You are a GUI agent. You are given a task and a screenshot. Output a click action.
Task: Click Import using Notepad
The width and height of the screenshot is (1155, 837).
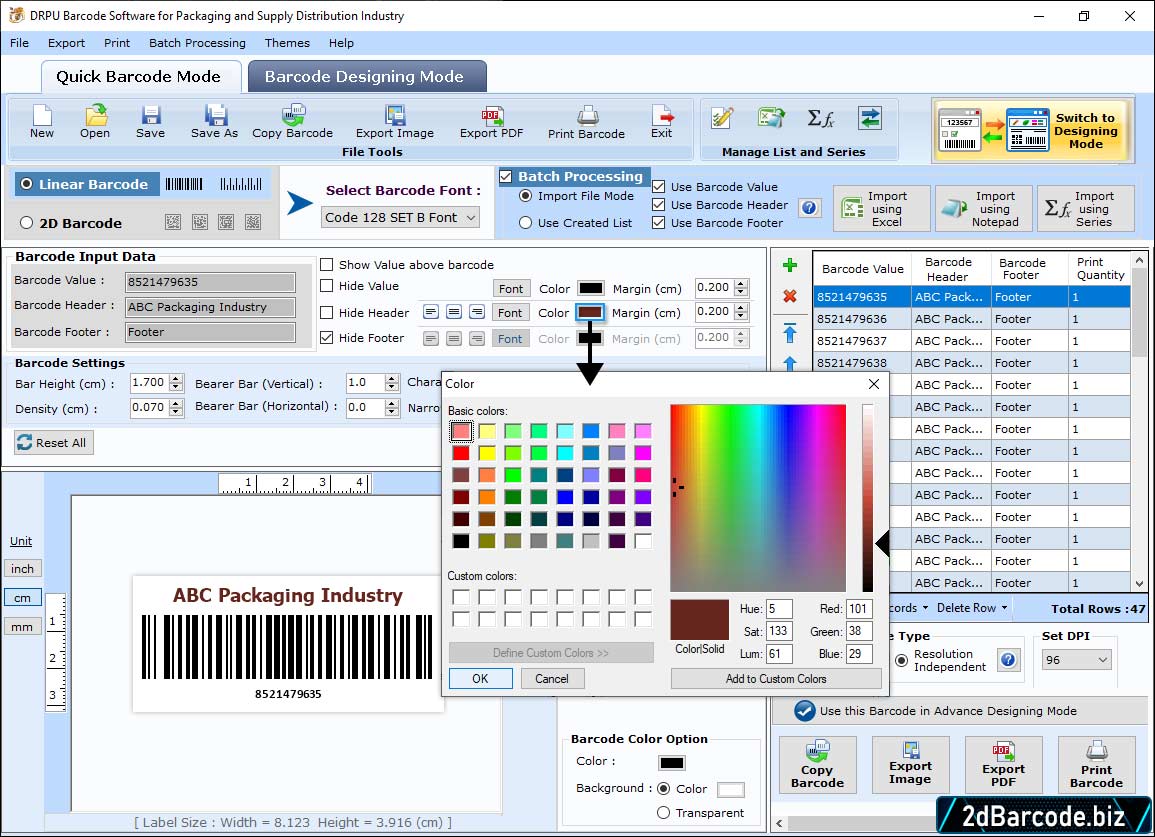(983, 209)
